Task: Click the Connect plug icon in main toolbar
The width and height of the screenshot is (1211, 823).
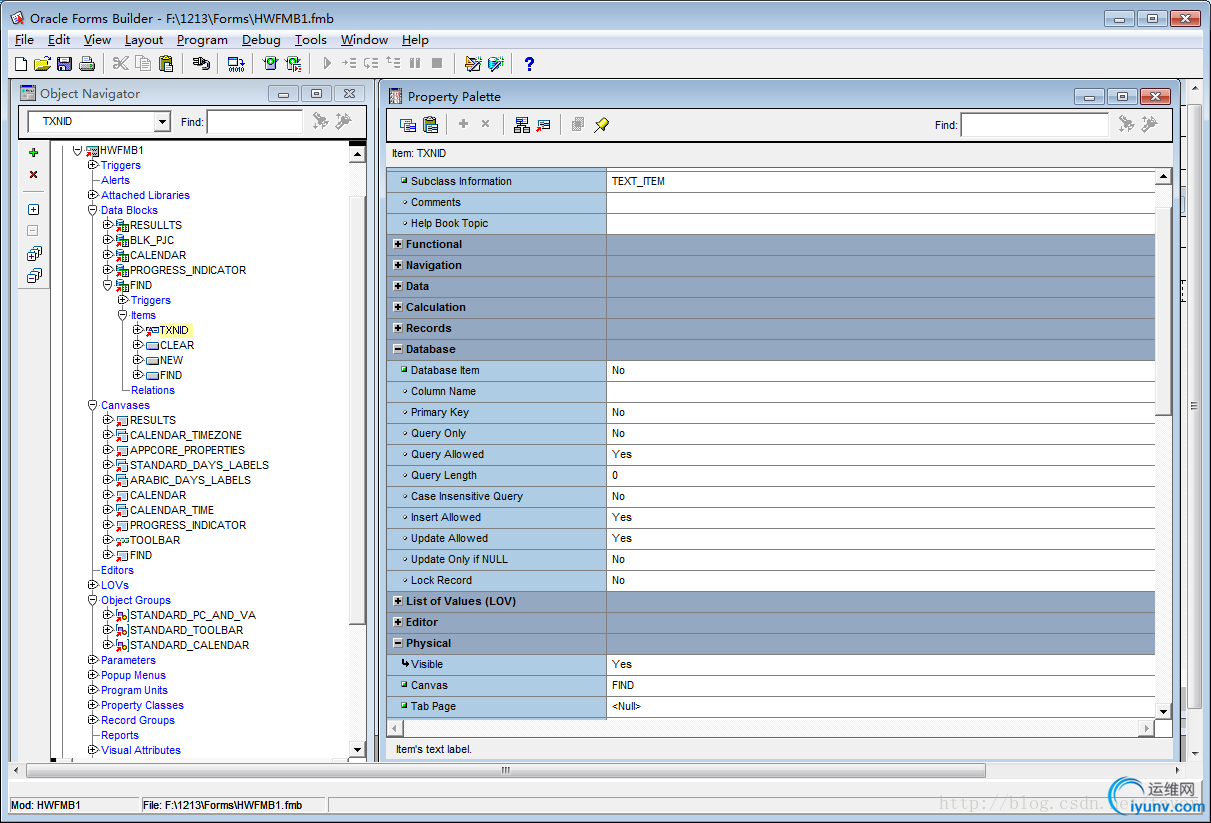Action: [201, 64]
